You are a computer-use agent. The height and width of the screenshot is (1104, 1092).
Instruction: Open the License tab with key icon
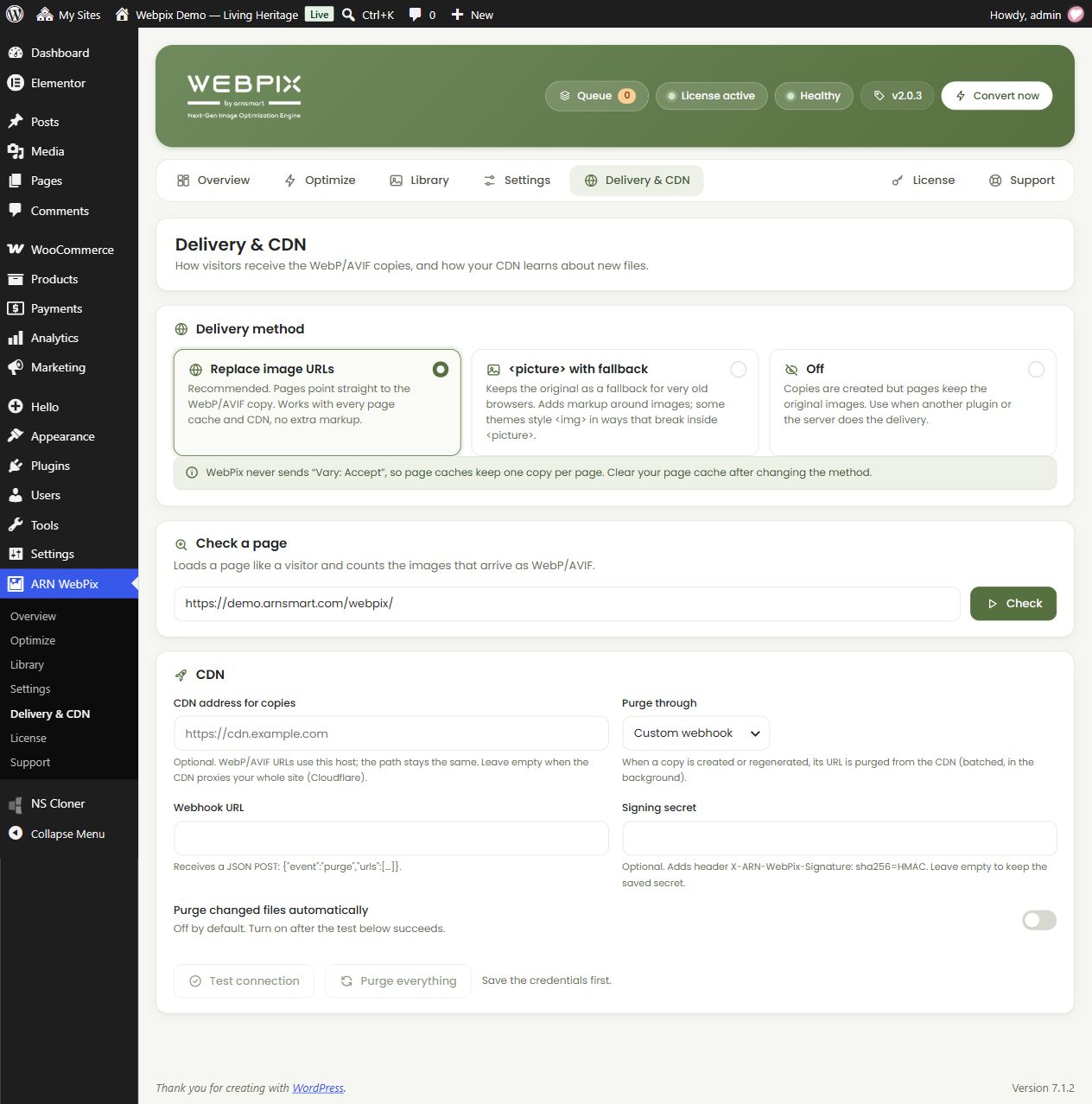coord(924,181)
